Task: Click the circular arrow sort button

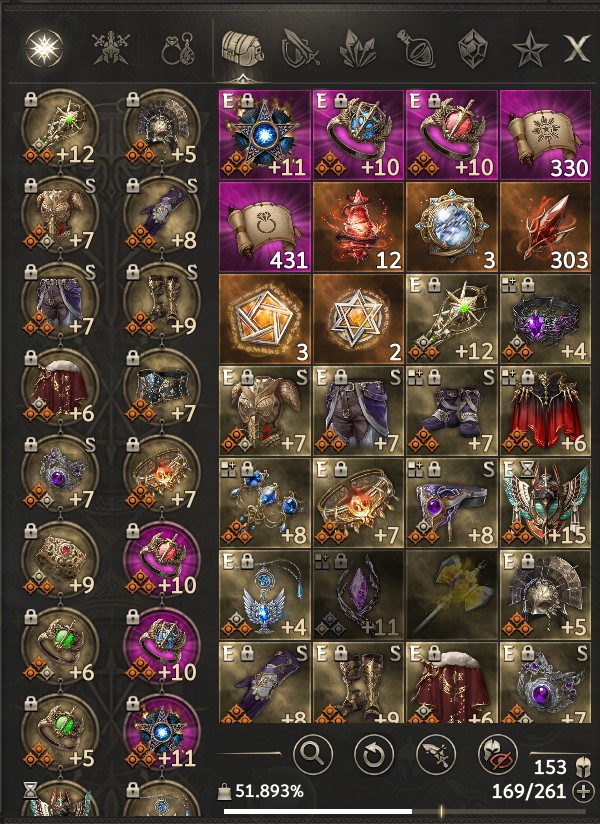Action: point(374,755)
